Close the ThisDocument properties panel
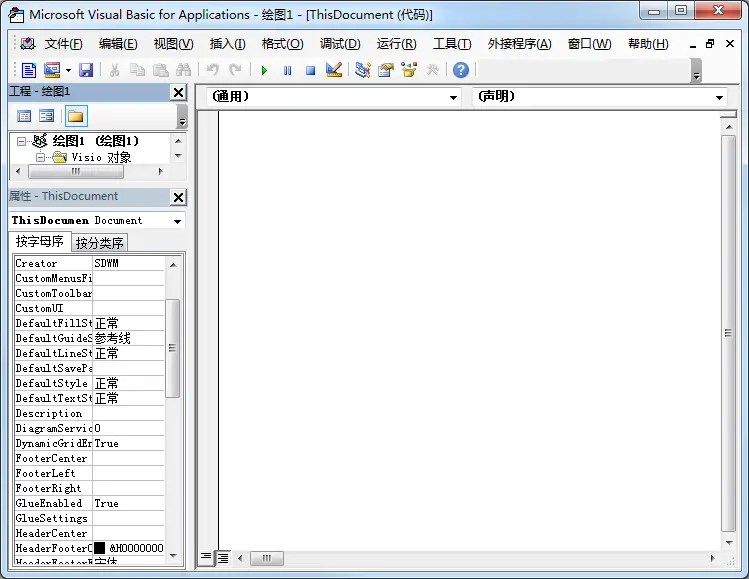 pyautogui.click(x=179, y=197)
